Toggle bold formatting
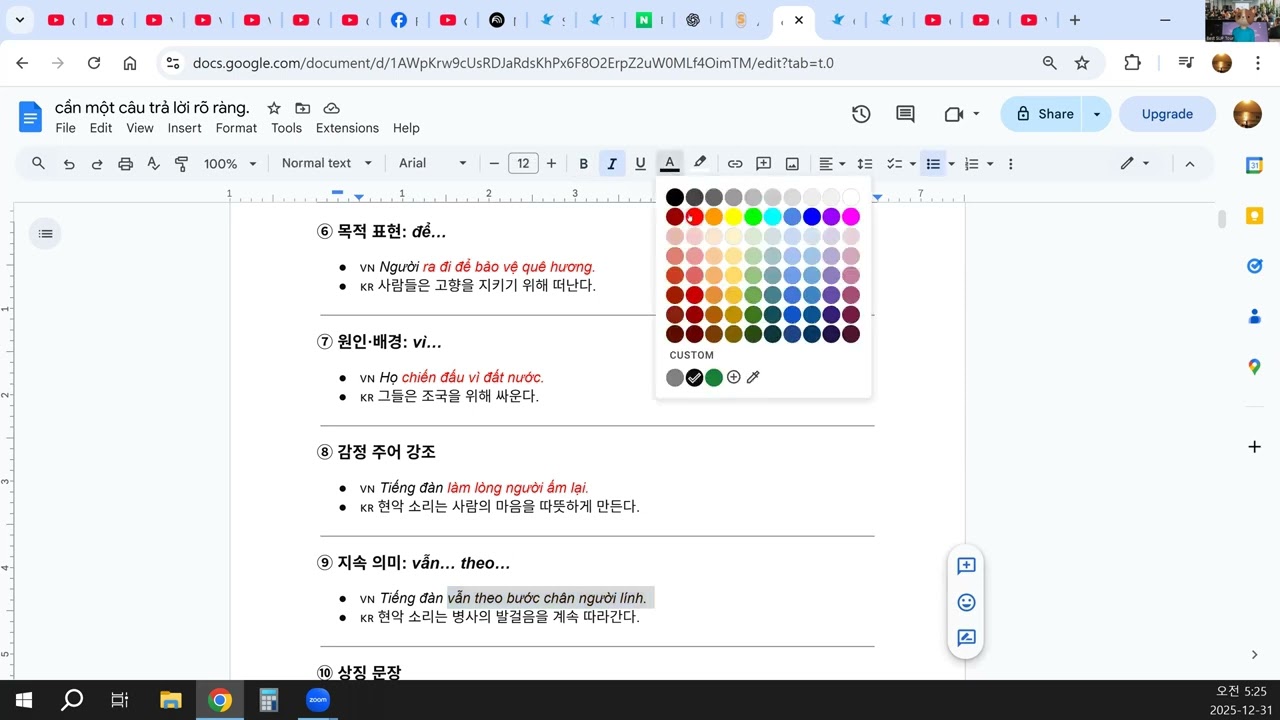This screenshot has height=720, width=1280. 584,164
